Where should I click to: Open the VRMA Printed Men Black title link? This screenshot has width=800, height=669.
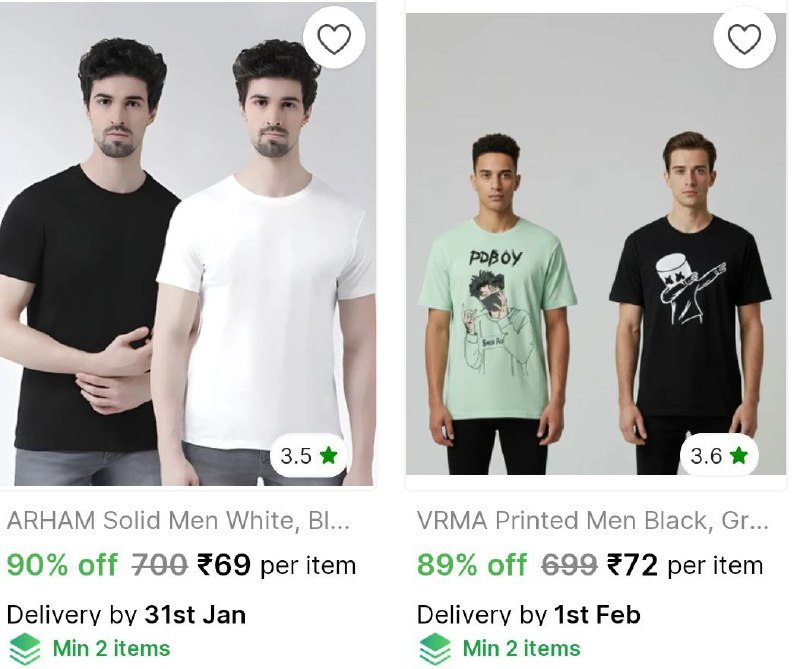[593, 521]
